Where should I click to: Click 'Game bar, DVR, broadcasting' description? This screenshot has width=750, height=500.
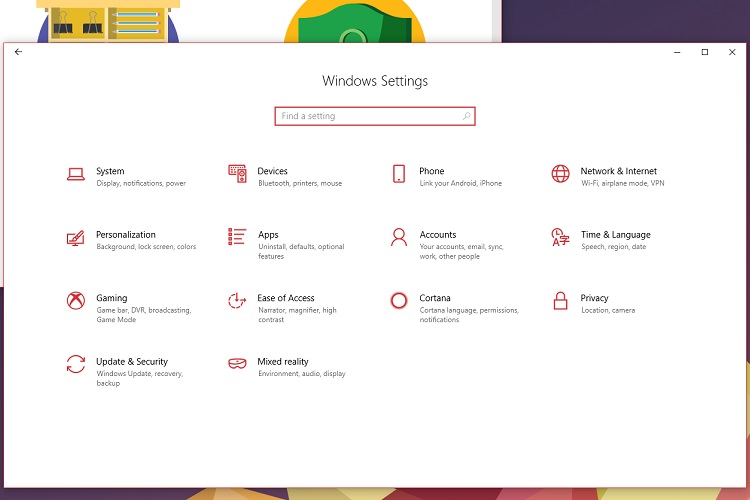pos(143,315)
